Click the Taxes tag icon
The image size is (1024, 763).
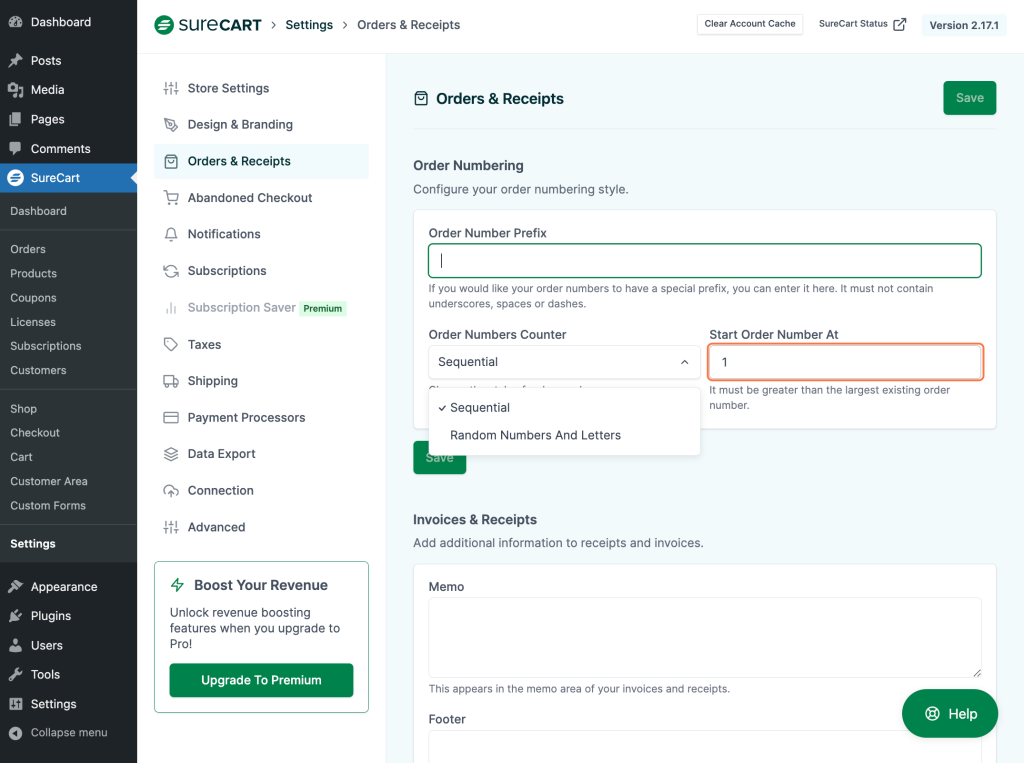171,344
